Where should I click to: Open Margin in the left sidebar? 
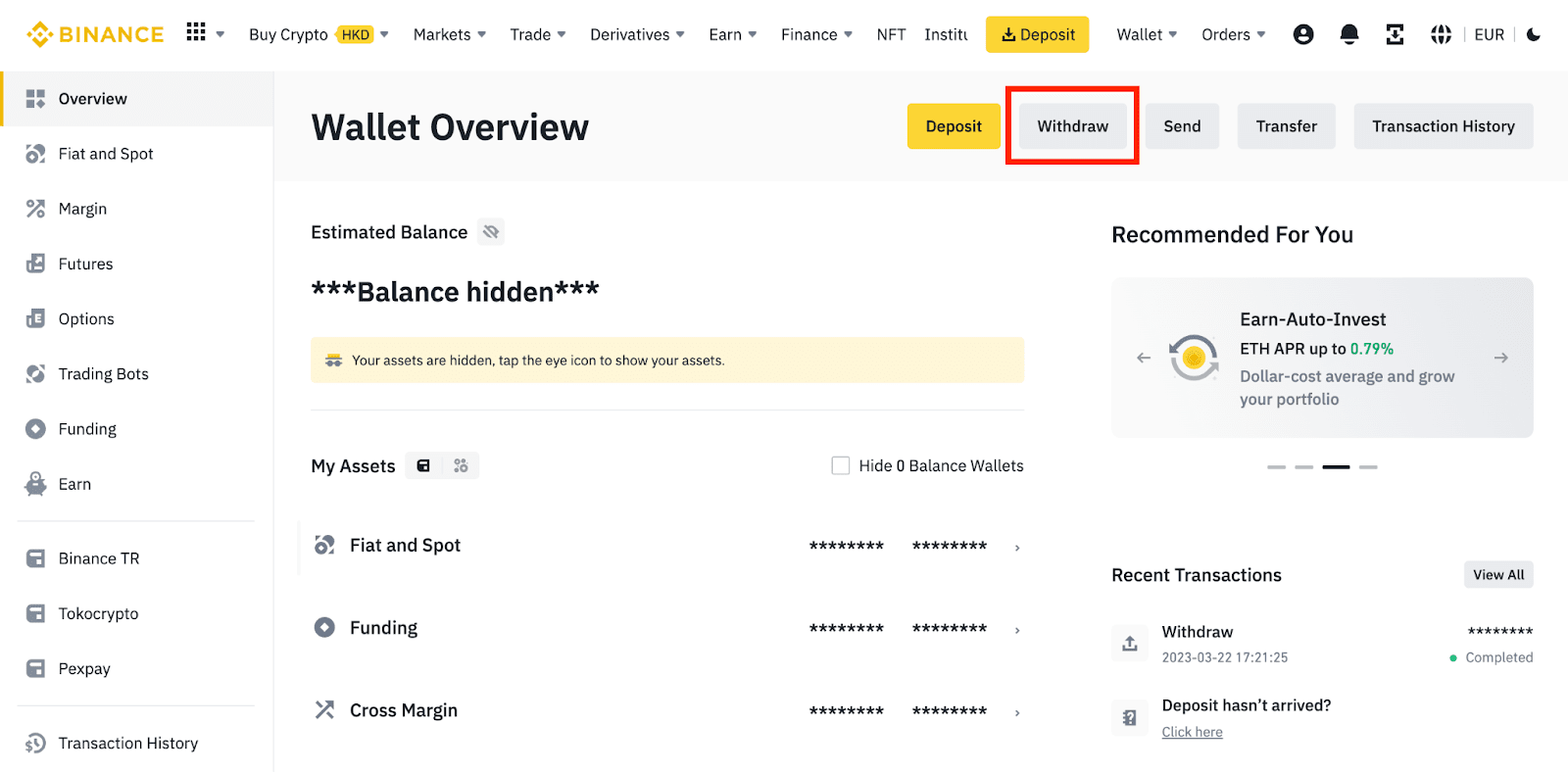(82, 209)
